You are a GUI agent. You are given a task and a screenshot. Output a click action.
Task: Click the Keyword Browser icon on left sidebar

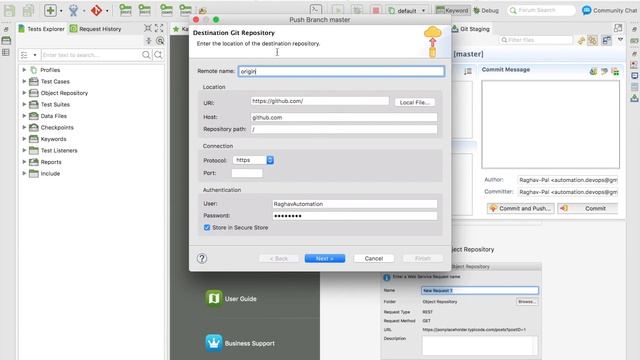6,40
